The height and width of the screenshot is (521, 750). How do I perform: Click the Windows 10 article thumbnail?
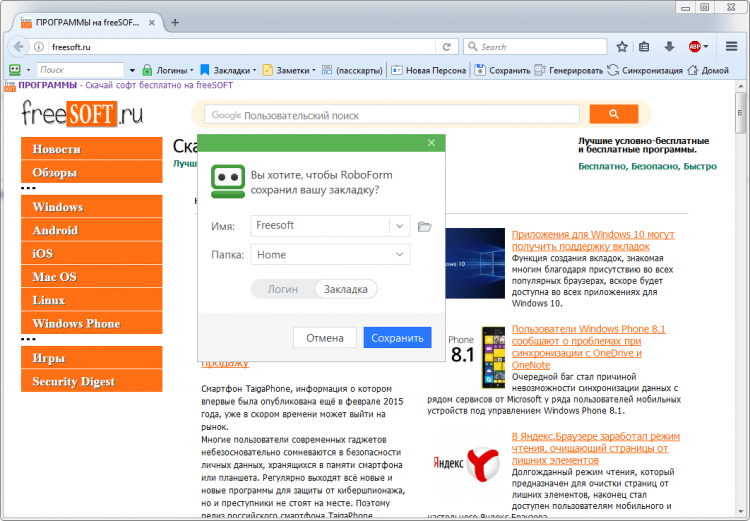click(x=475, y=263)
